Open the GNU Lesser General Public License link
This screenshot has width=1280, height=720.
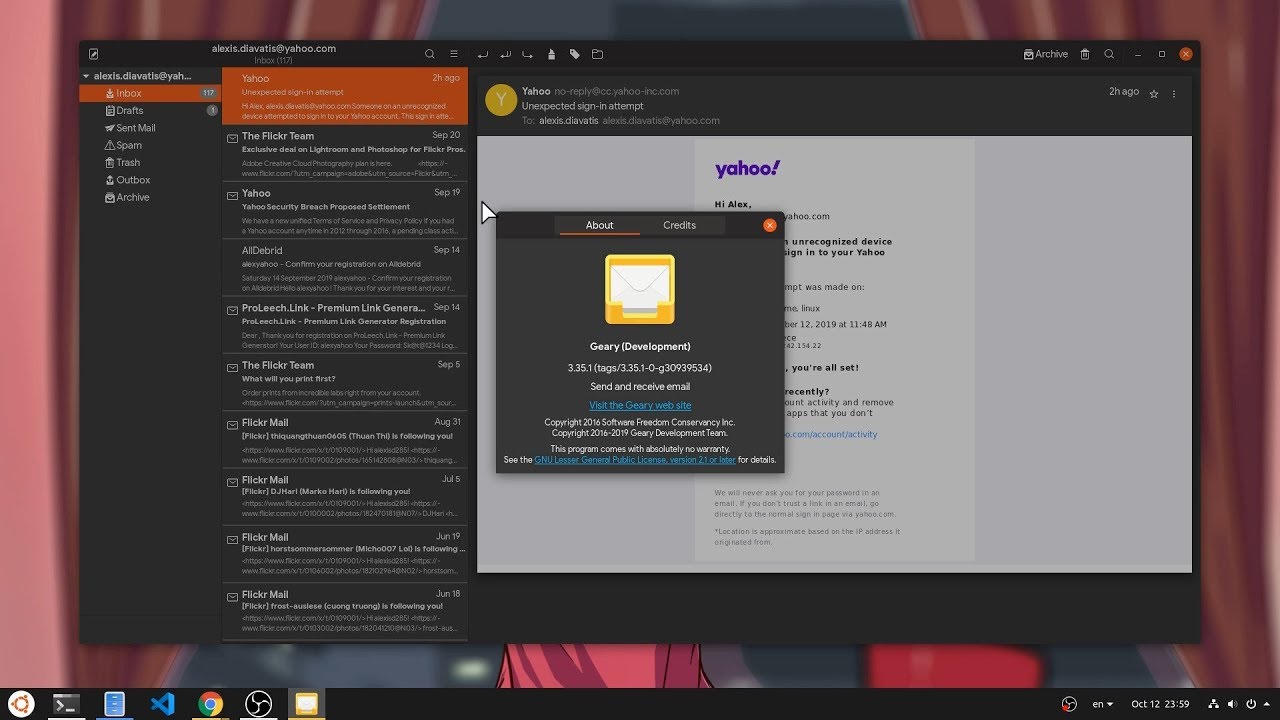click(x=635, y=460)
